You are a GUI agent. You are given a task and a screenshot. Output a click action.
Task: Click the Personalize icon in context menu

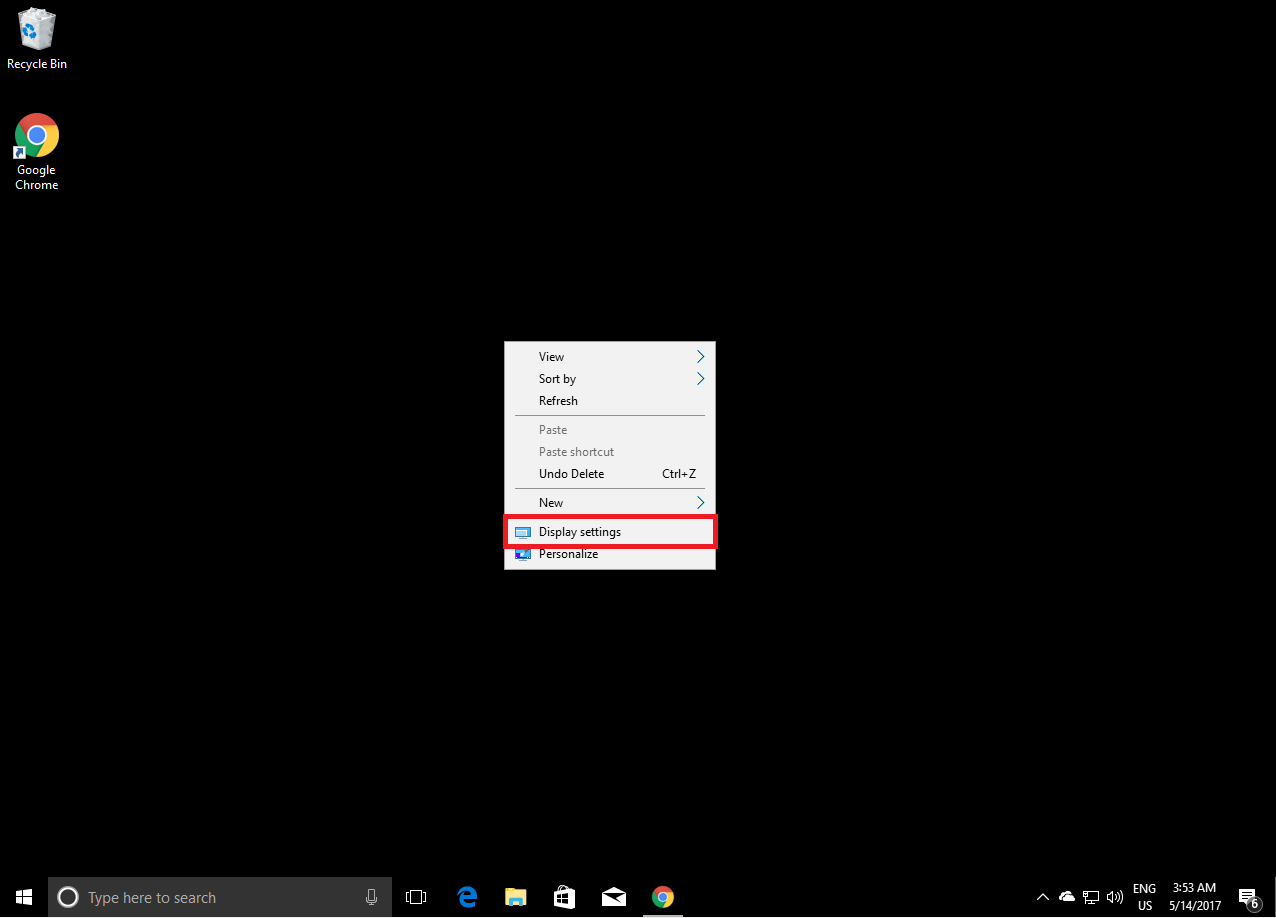[522, 554]
